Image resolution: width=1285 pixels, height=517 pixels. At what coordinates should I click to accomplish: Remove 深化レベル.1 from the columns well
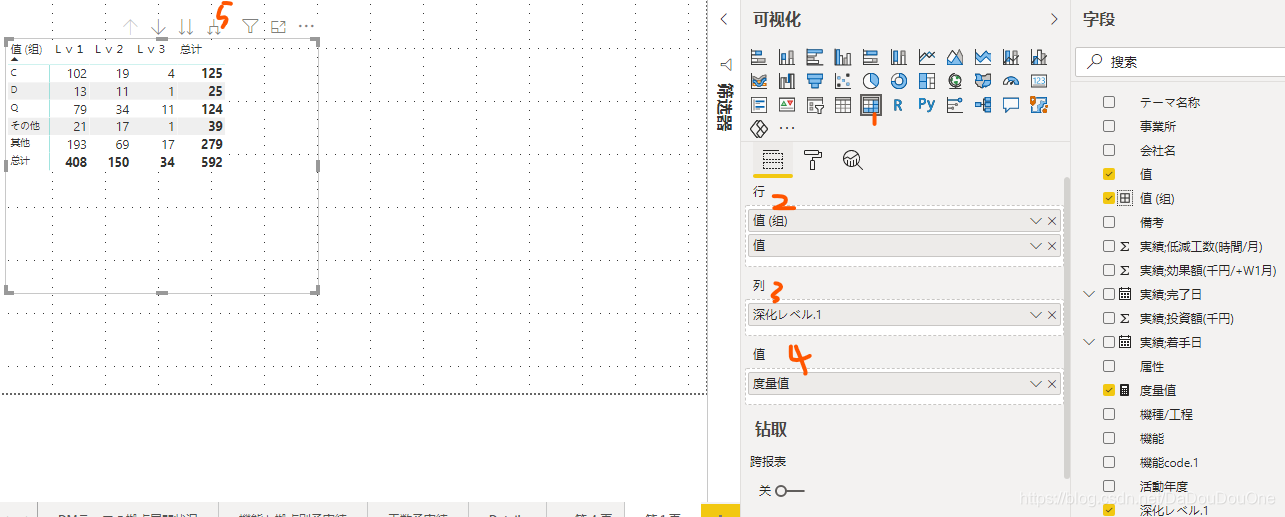[1052, 315]
